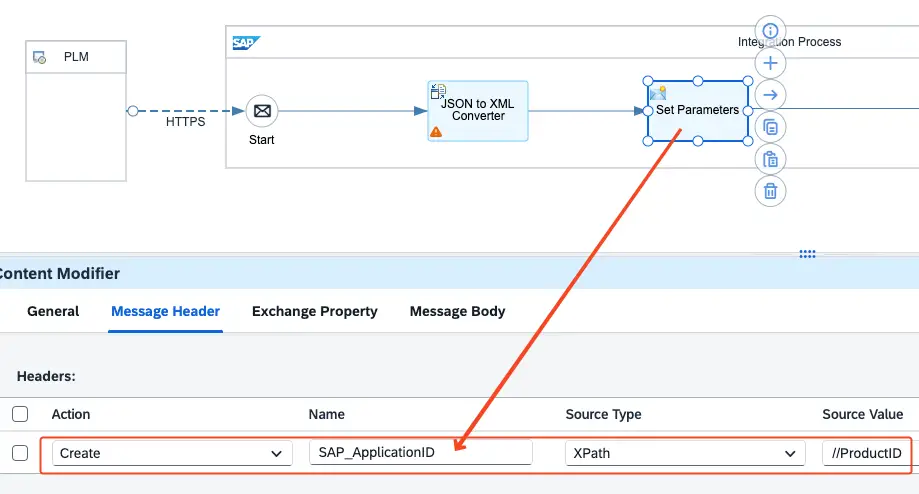
Task: Delete the step using the trash icon
Action: pyautogui.click(x=770, y=191)
